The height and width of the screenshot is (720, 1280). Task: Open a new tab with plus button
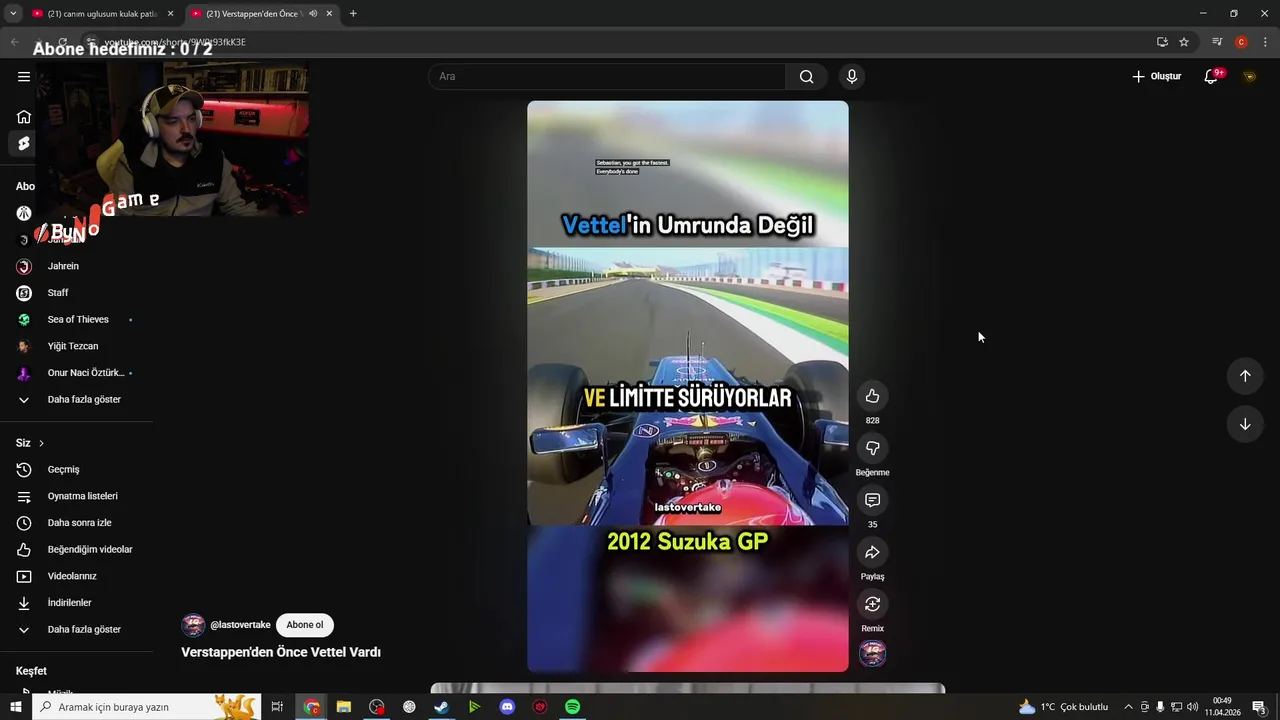pos(353,14)
